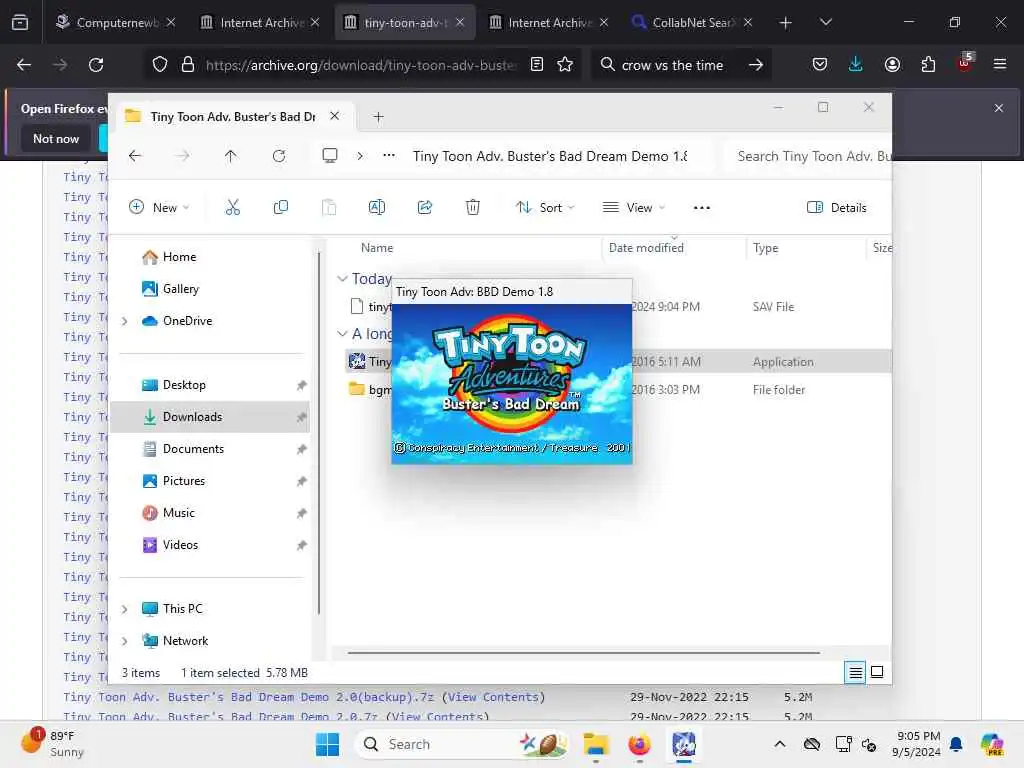1024x768 pixels.
Task: Click the address bar path chevron
Action: click(360, 156)
